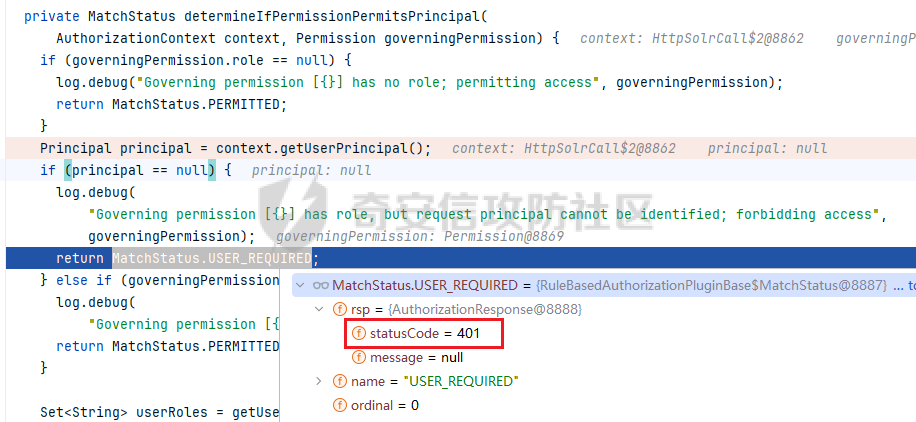Click the field icon beside message

(358, 357)
